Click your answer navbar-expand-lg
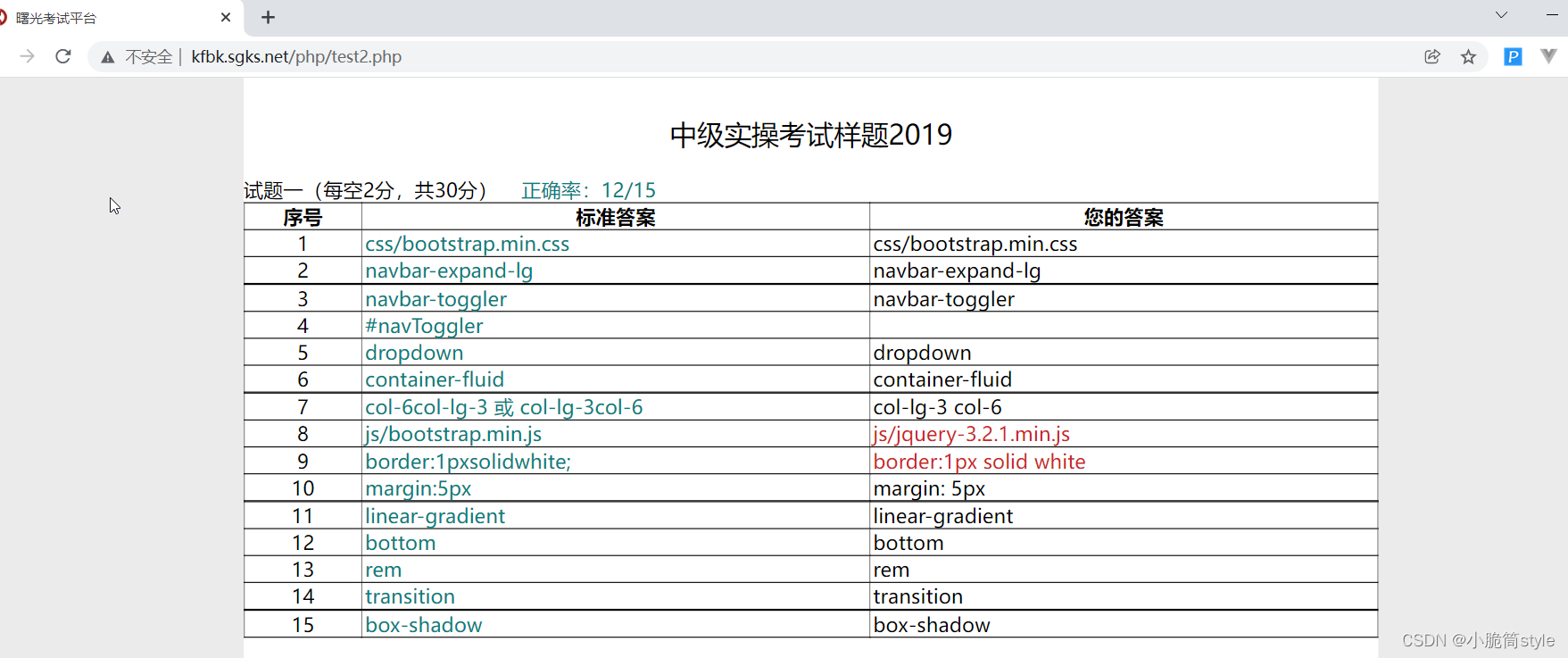Screen dimensions: 1568x658 pos(957,271)
